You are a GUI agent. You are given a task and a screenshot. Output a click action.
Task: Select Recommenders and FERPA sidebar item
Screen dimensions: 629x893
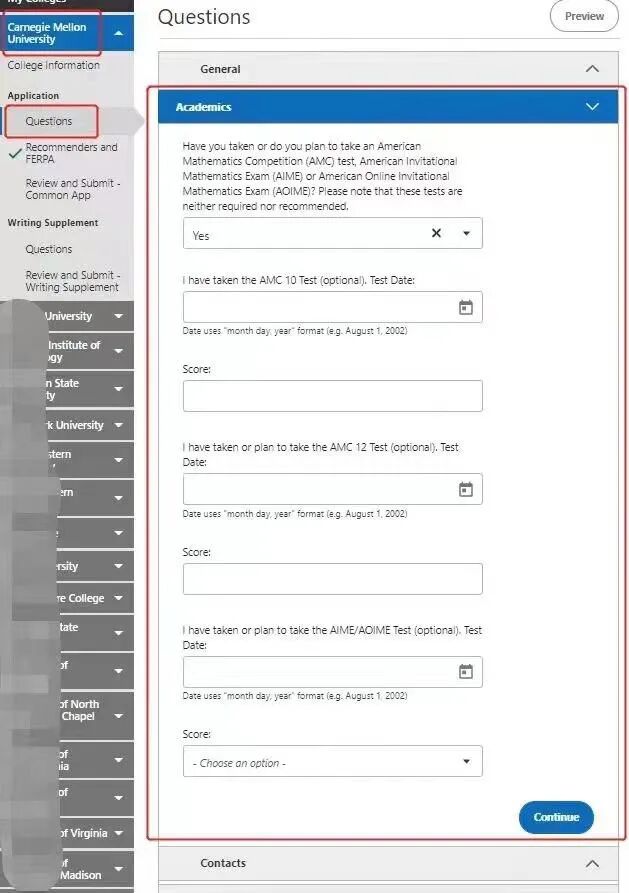point(71,153)
